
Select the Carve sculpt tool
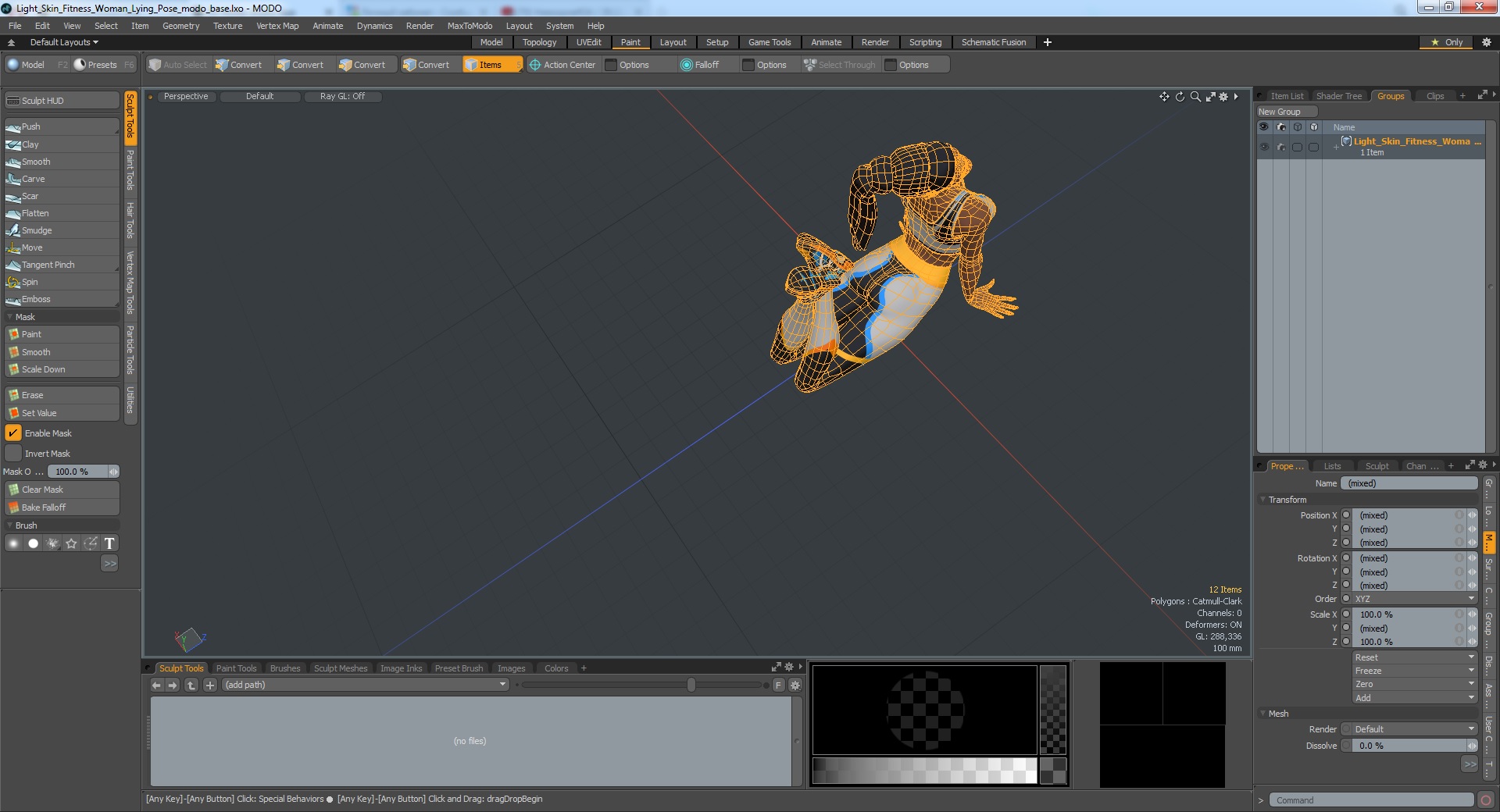[x=61, y=179]
